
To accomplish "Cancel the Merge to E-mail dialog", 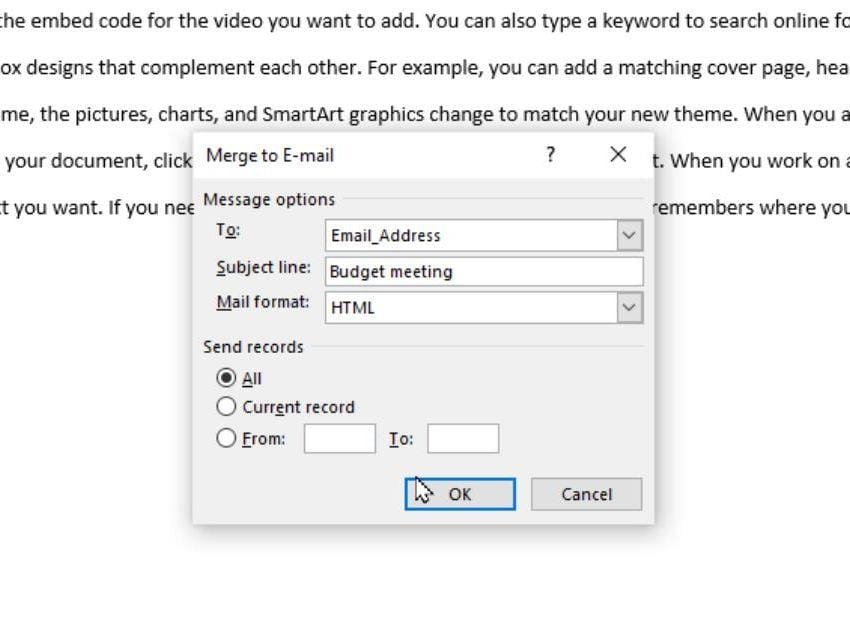I will click(586, 493).
